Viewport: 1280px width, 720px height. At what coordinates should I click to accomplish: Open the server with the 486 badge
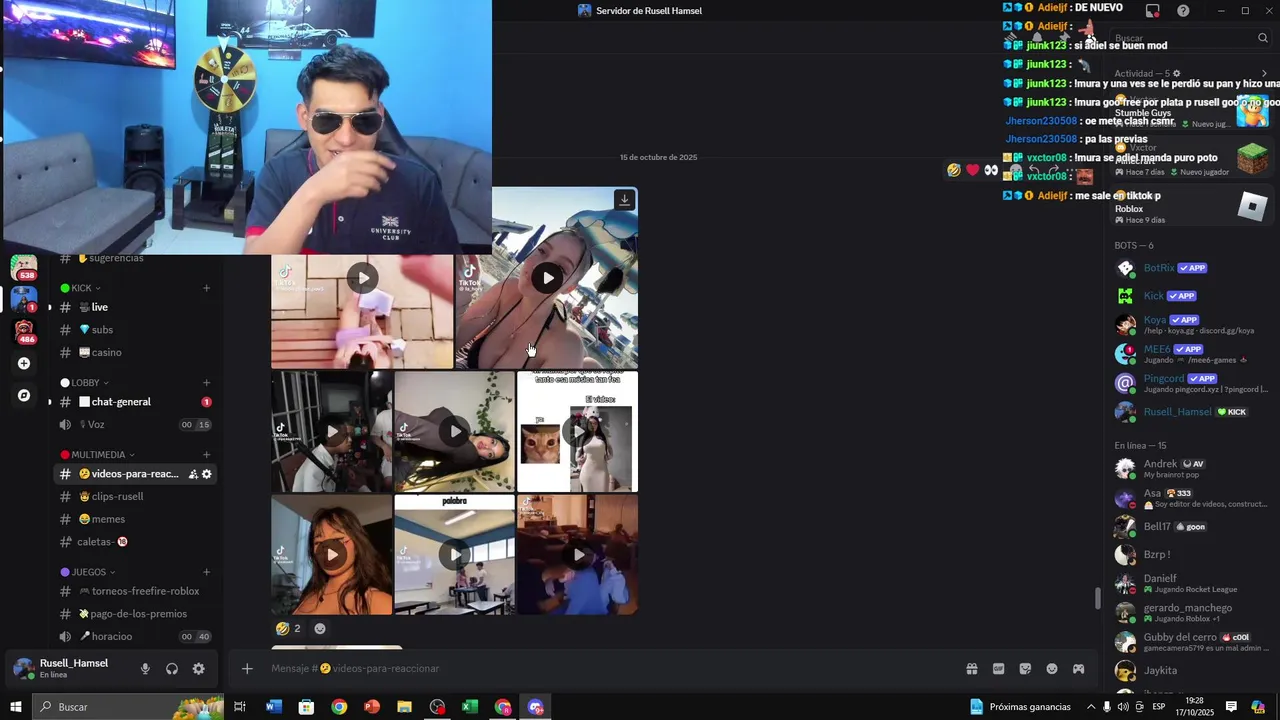(24, 331)
